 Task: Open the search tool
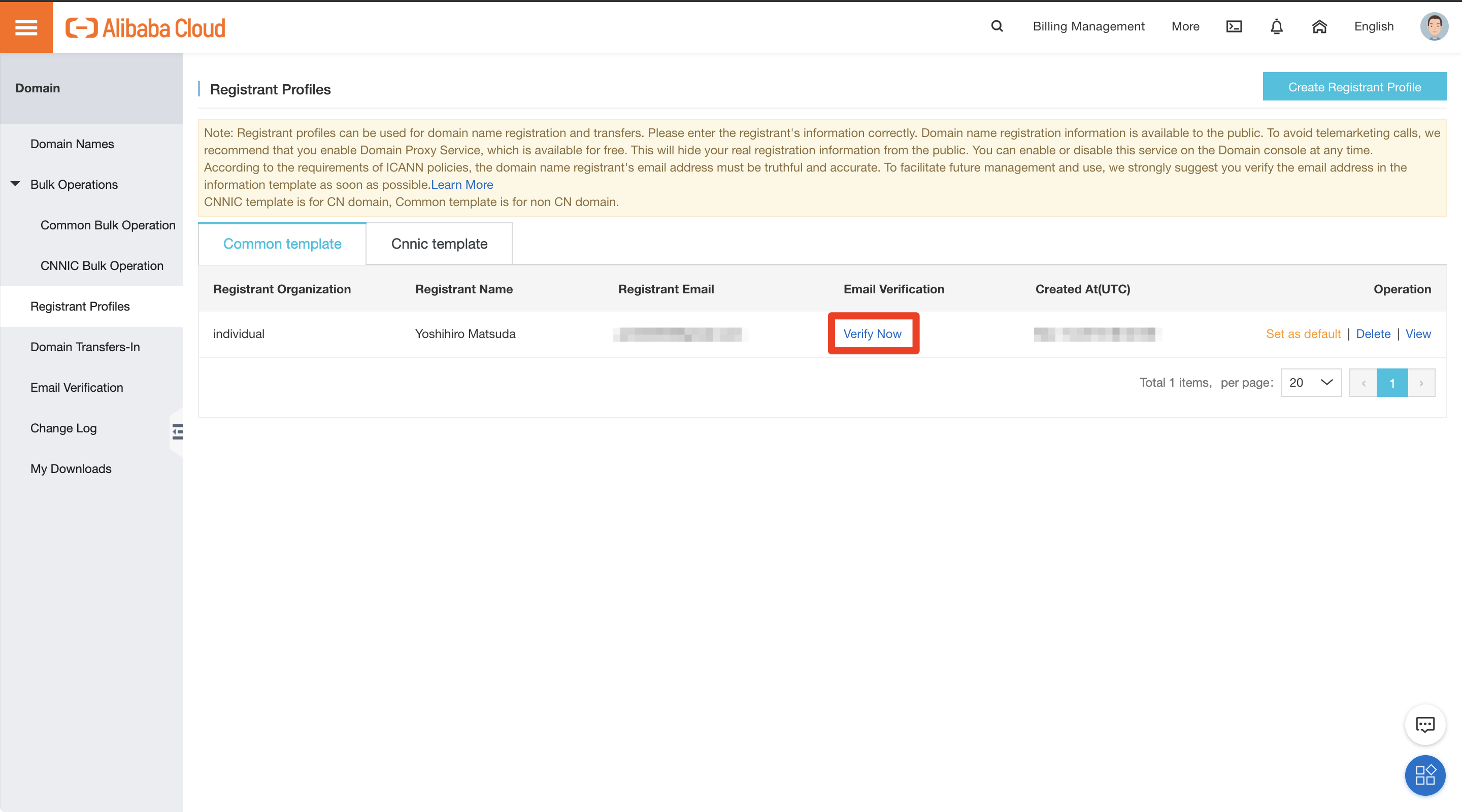[996, 26]
